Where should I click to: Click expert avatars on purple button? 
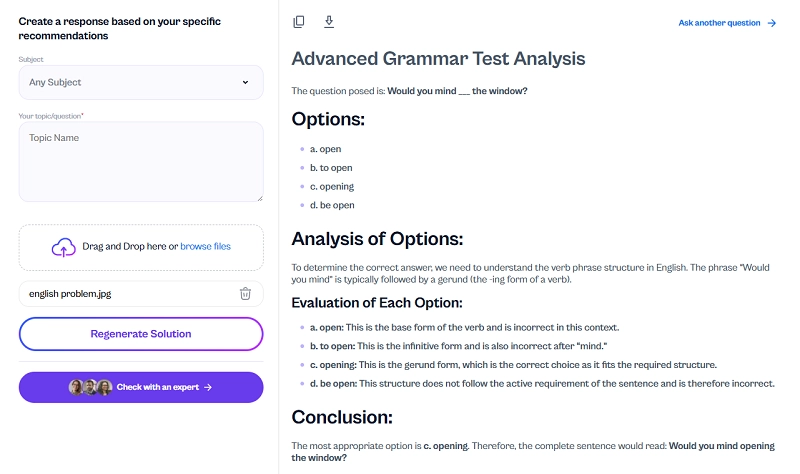click(x=89, y=387)
